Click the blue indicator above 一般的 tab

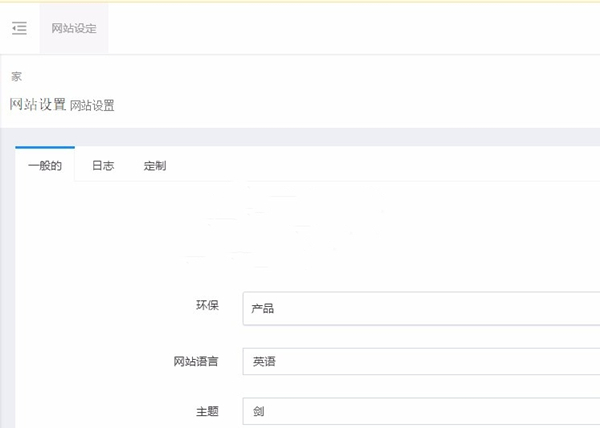(x=45, y=148)
